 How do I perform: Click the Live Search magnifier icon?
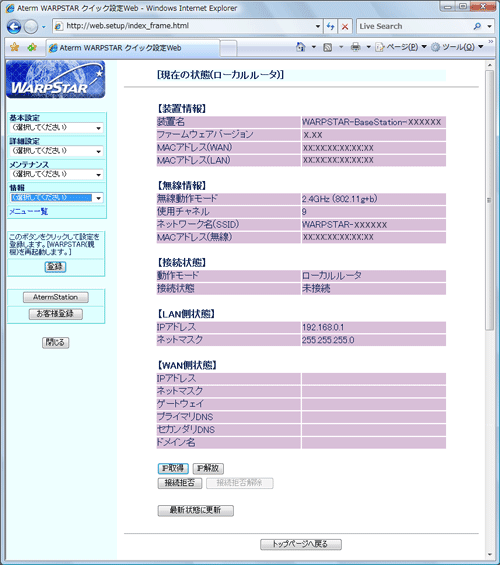point(477,26)
